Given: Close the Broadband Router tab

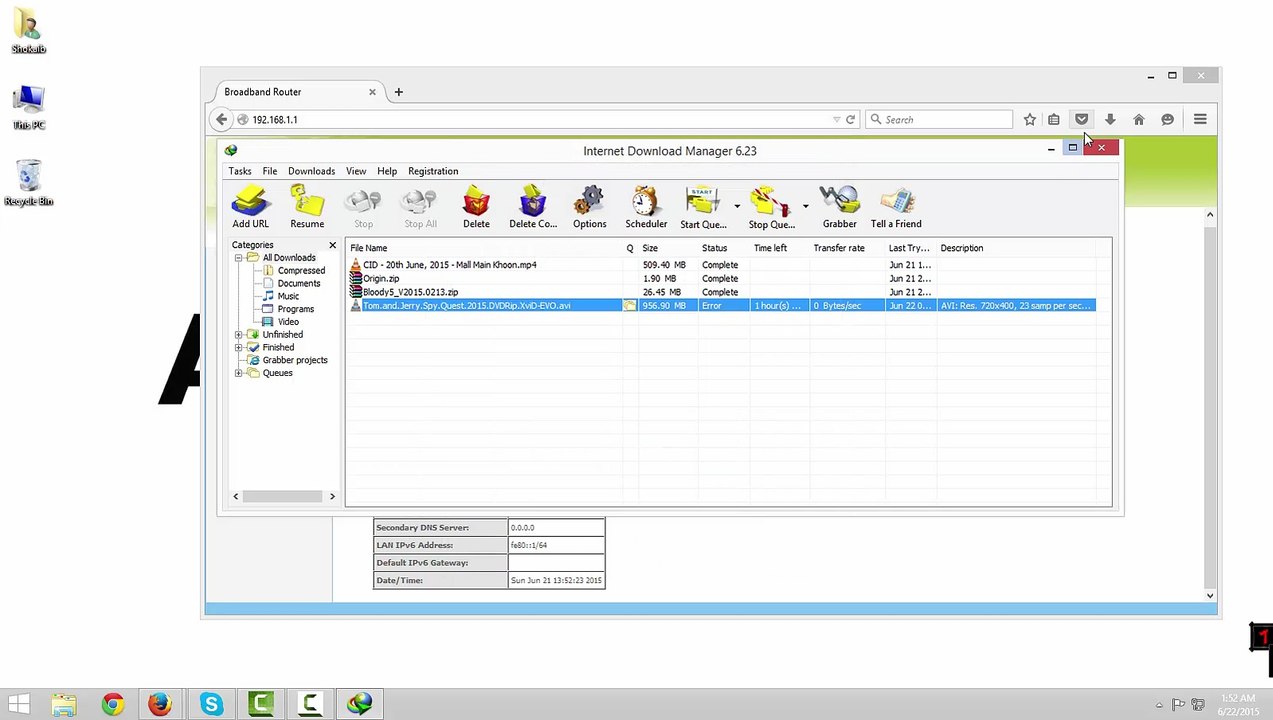Looking at the screenshot, I should pyautogui.click(x=372, y=92).
